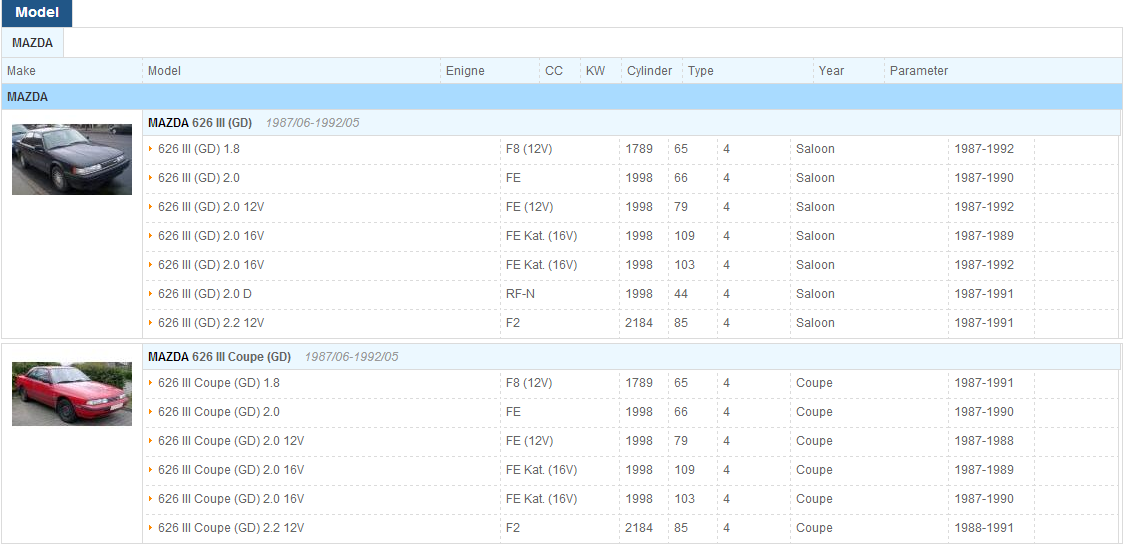
Task: Click the MAZDA 626 III (GD) group heading
Action: pyautogui.click(x=200, y=123)
